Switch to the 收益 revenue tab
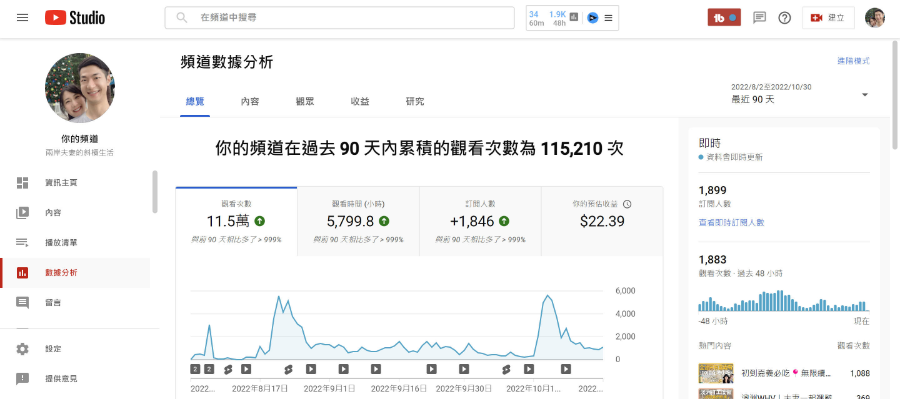The width and height of the screenshot is (900, 399). click(360, 102)
